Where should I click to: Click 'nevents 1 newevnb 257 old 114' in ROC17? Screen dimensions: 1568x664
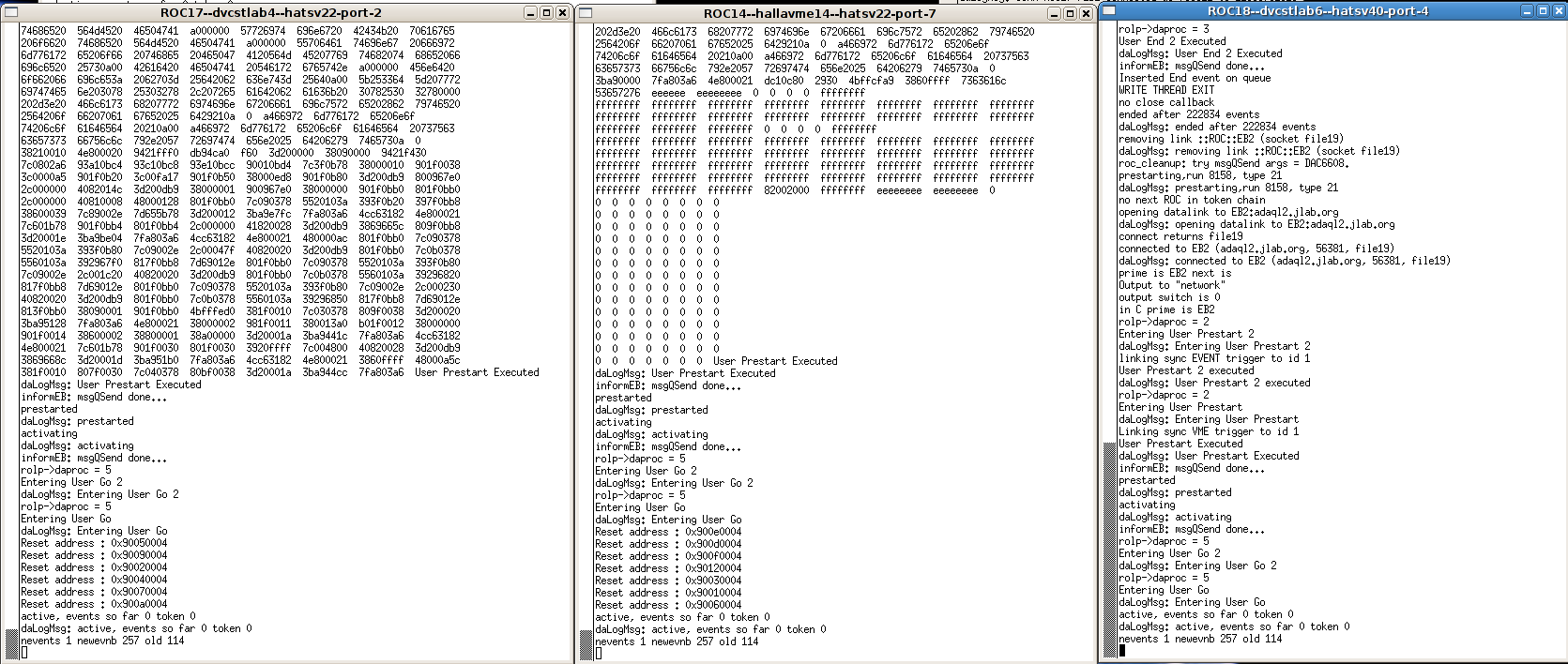102,641
